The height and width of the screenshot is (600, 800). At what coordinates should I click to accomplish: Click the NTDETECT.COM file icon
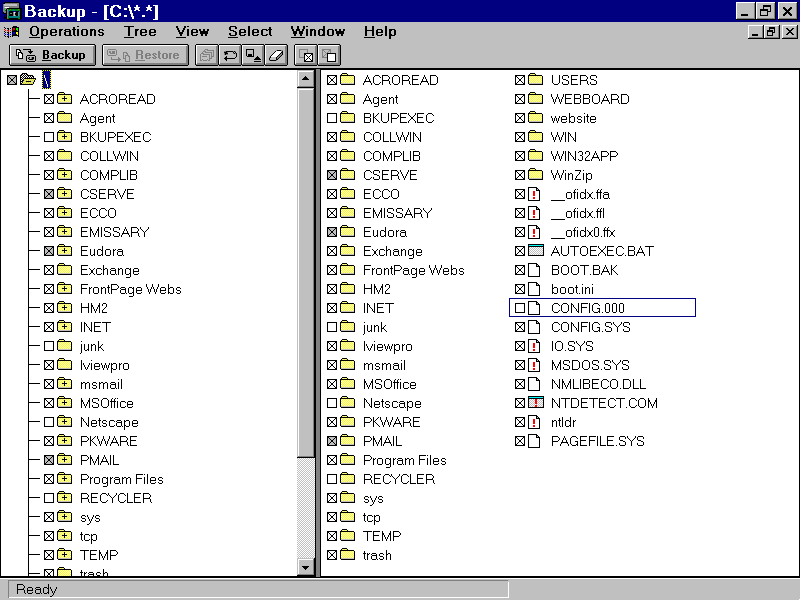coord(535,403)
